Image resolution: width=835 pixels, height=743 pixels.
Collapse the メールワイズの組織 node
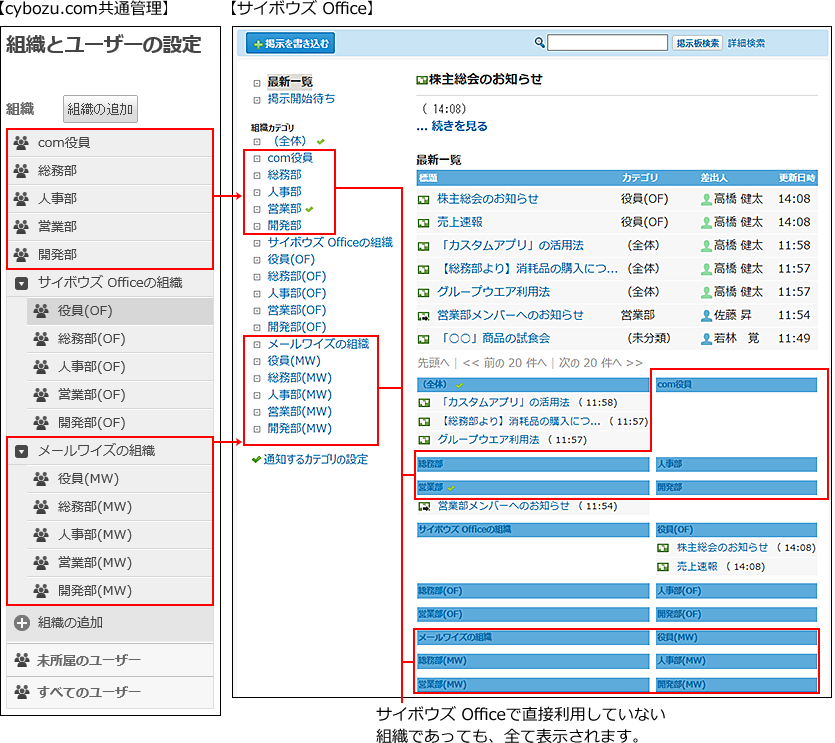click(x=21, y=451)
